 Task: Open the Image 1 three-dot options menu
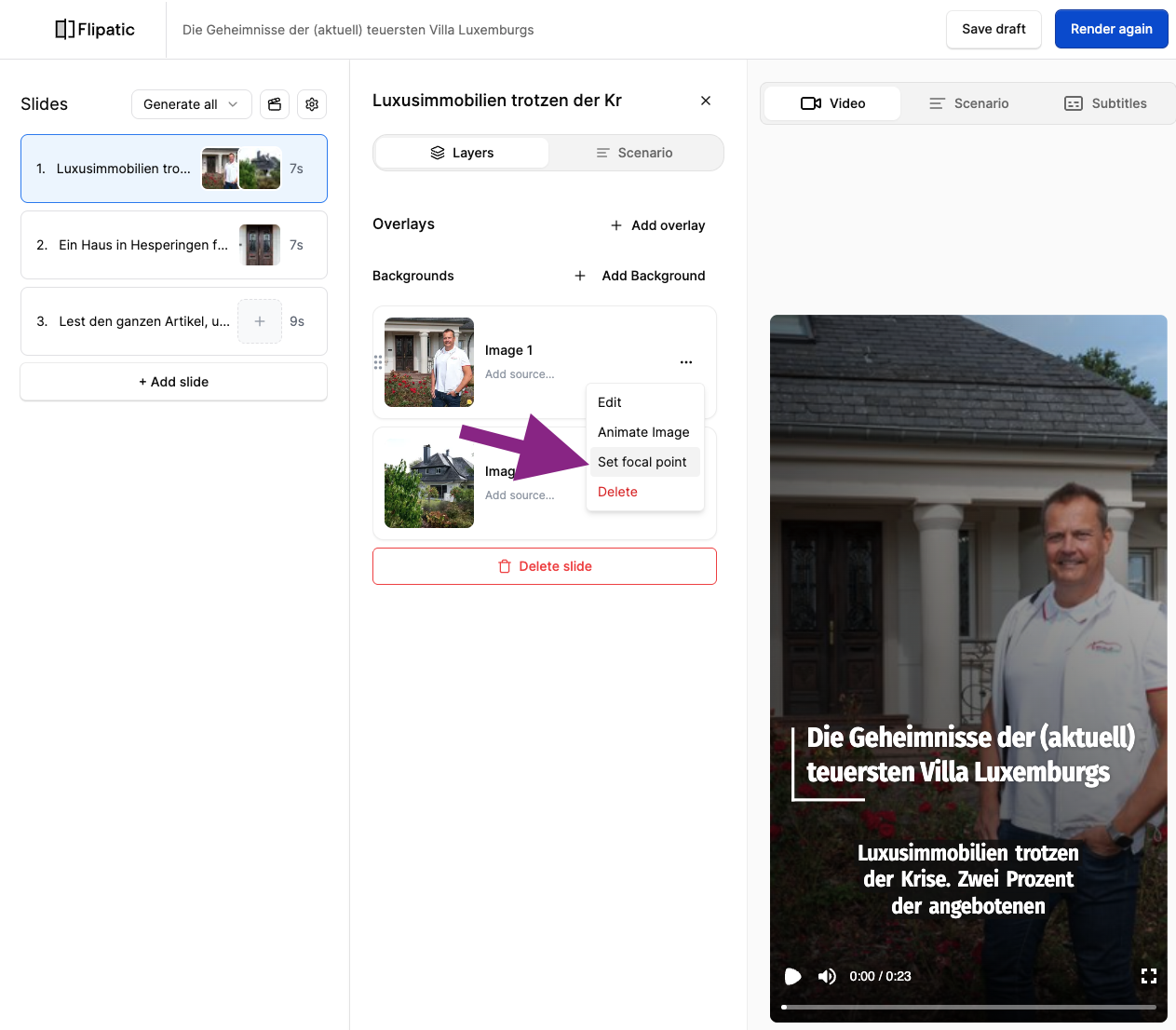pyautogui.click(x=686, y=362)
